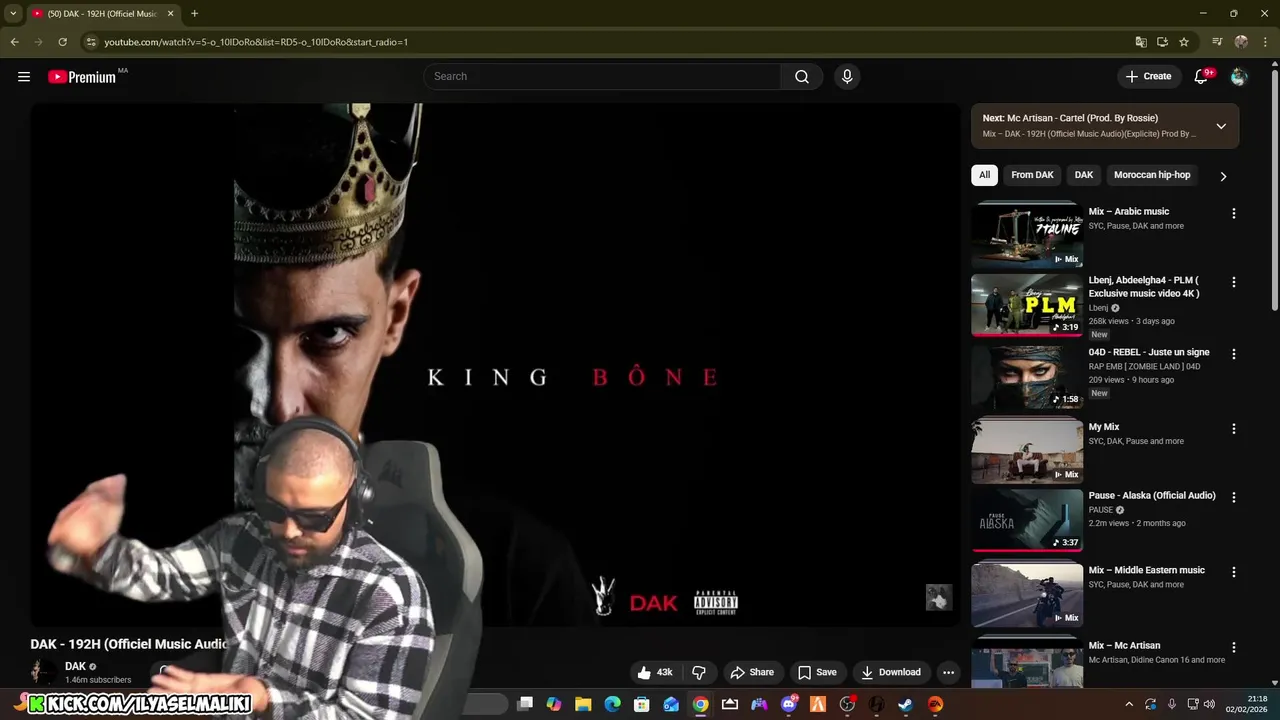Show more filter chips with right arrow
This screenshot has width=1280, height=720.
point(1222,176)
